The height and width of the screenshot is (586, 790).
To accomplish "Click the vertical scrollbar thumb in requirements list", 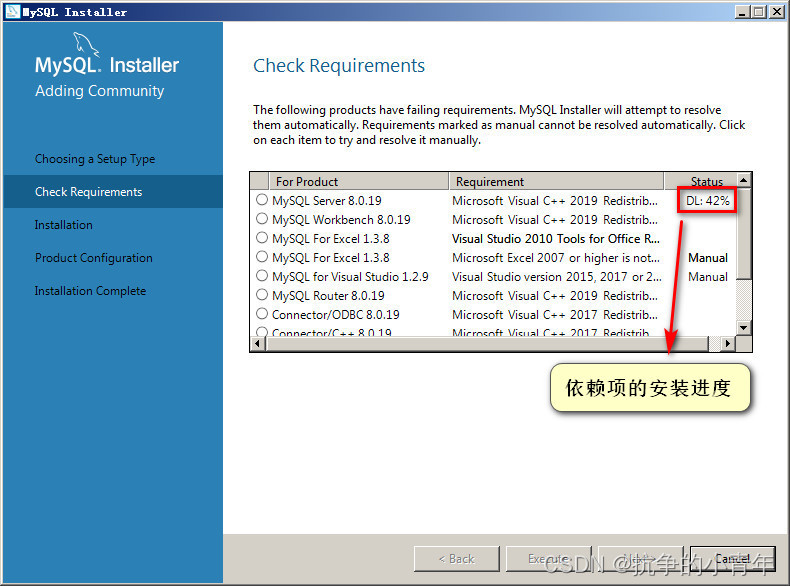I will coord(744,233).
